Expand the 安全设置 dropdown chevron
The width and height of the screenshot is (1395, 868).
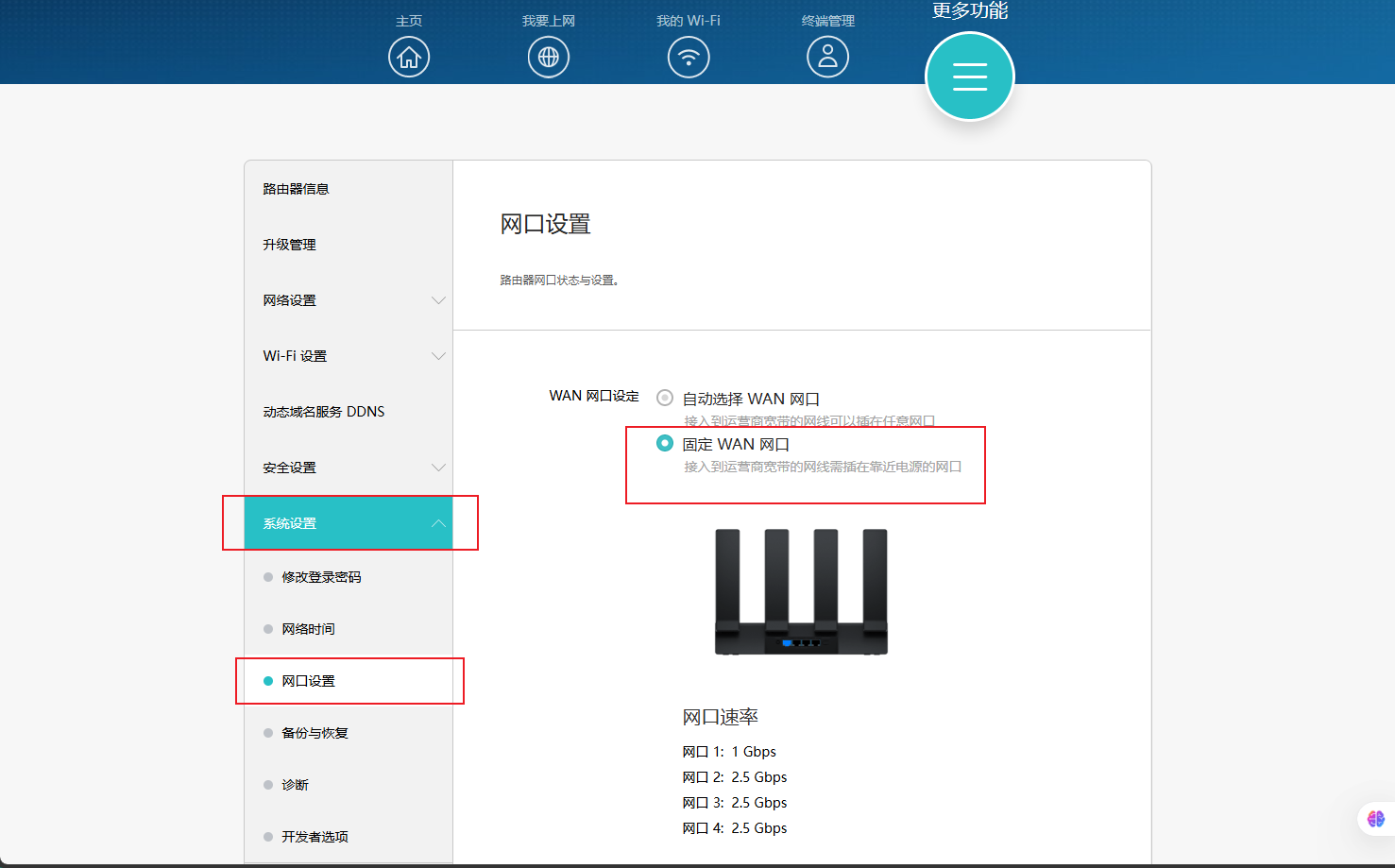click(438, 467)
